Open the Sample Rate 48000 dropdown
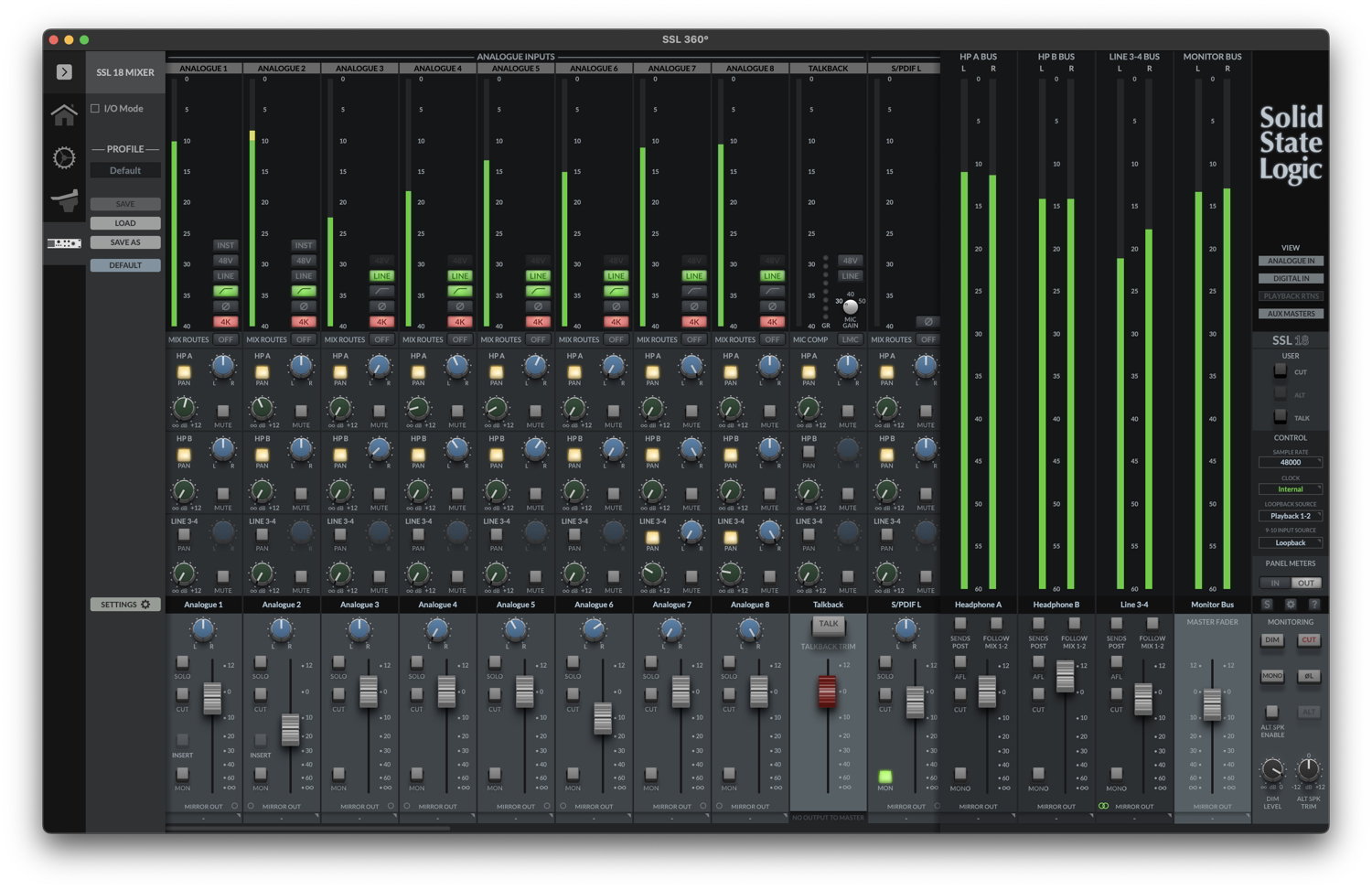The image size is (1372, 890). [x=1291, y=463]
